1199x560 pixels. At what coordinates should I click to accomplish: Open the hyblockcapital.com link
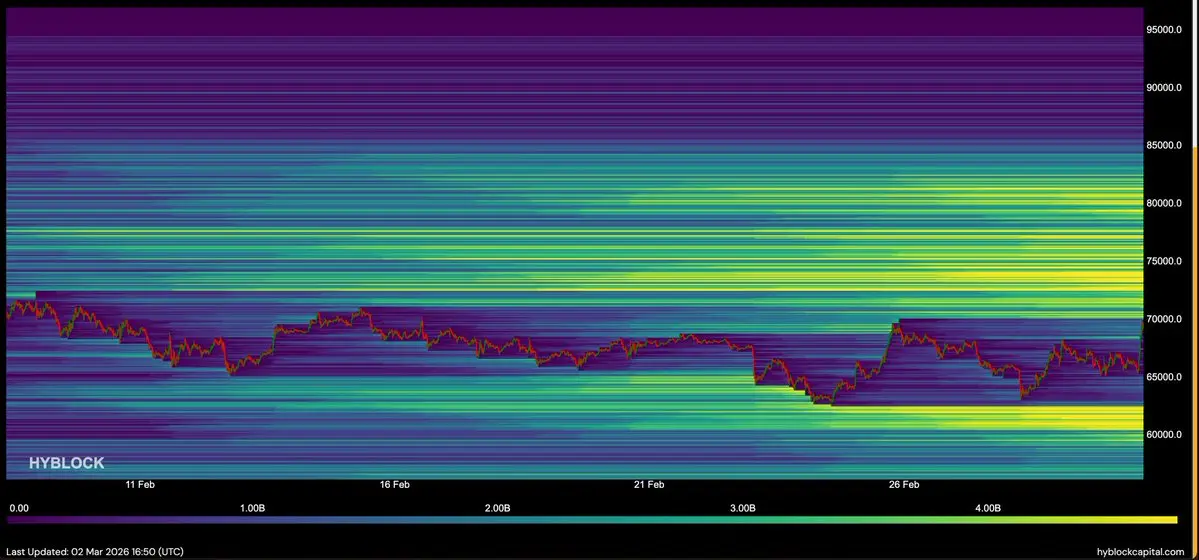[1142, 552]
